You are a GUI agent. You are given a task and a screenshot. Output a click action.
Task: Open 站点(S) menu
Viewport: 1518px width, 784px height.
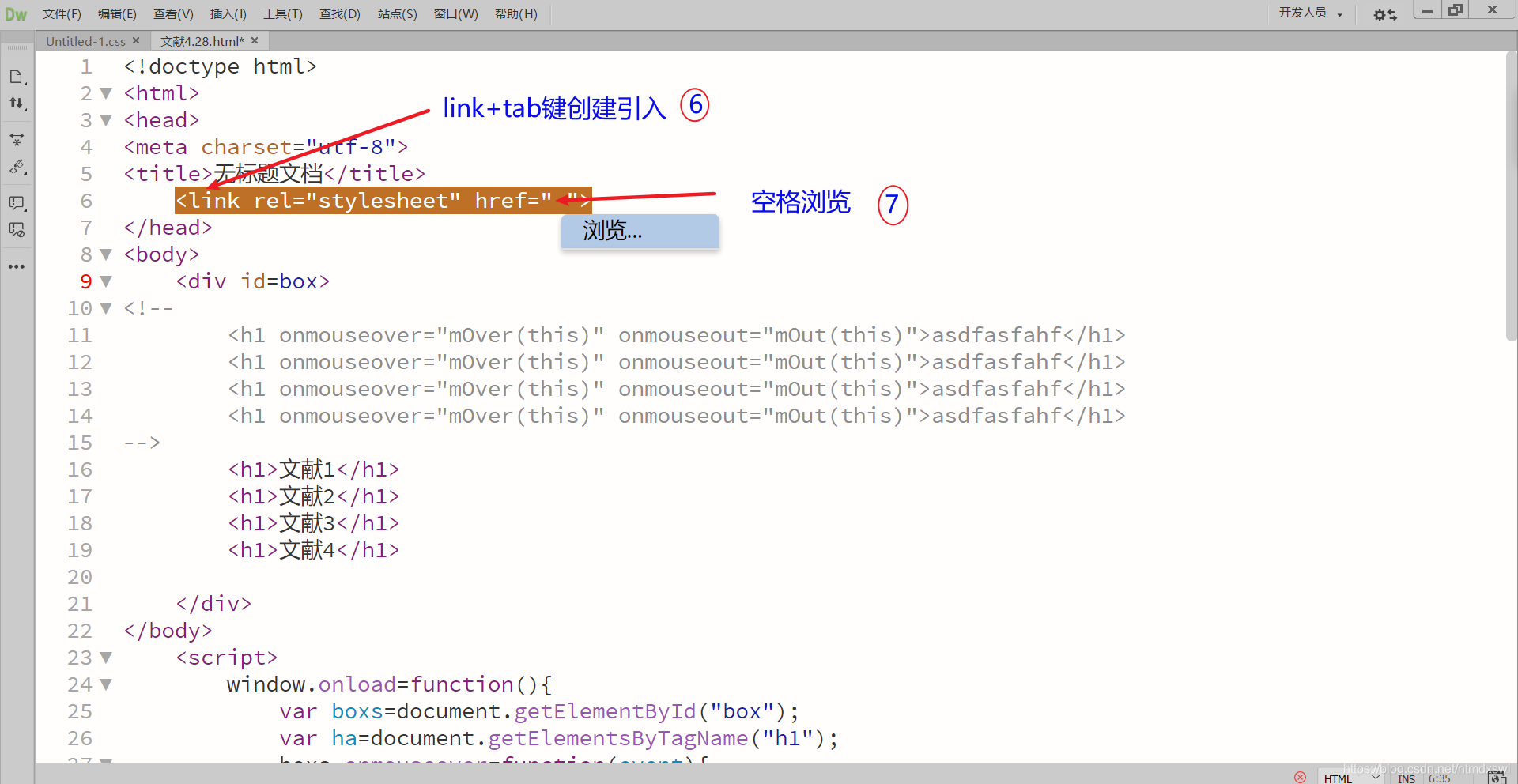pyautogui.click(x=397, y=14)
